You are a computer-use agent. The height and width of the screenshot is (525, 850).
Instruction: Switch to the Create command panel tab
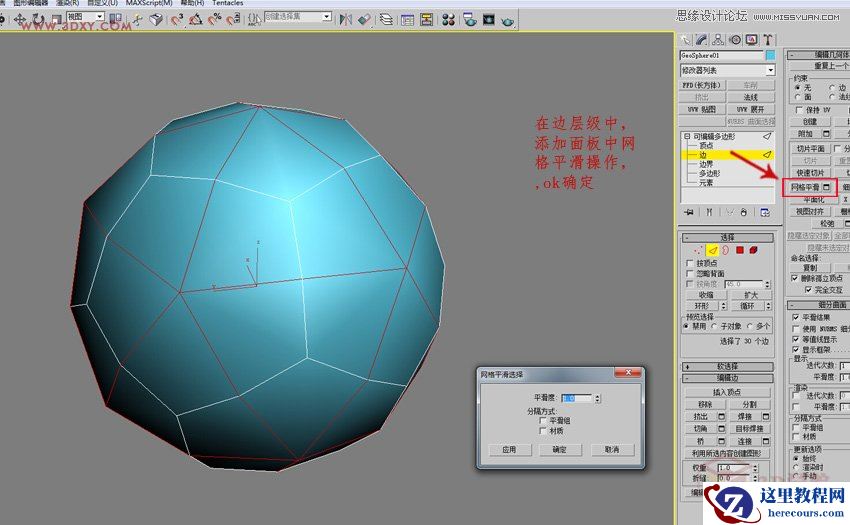click(685, 40)
